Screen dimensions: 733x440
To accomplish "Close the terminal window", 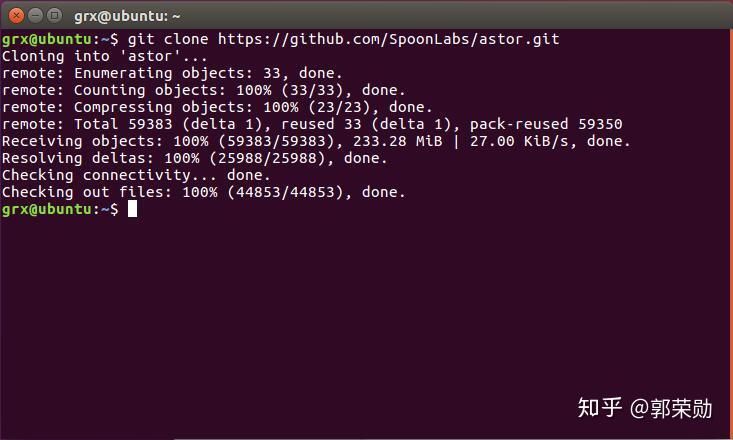I will [13, 16].
